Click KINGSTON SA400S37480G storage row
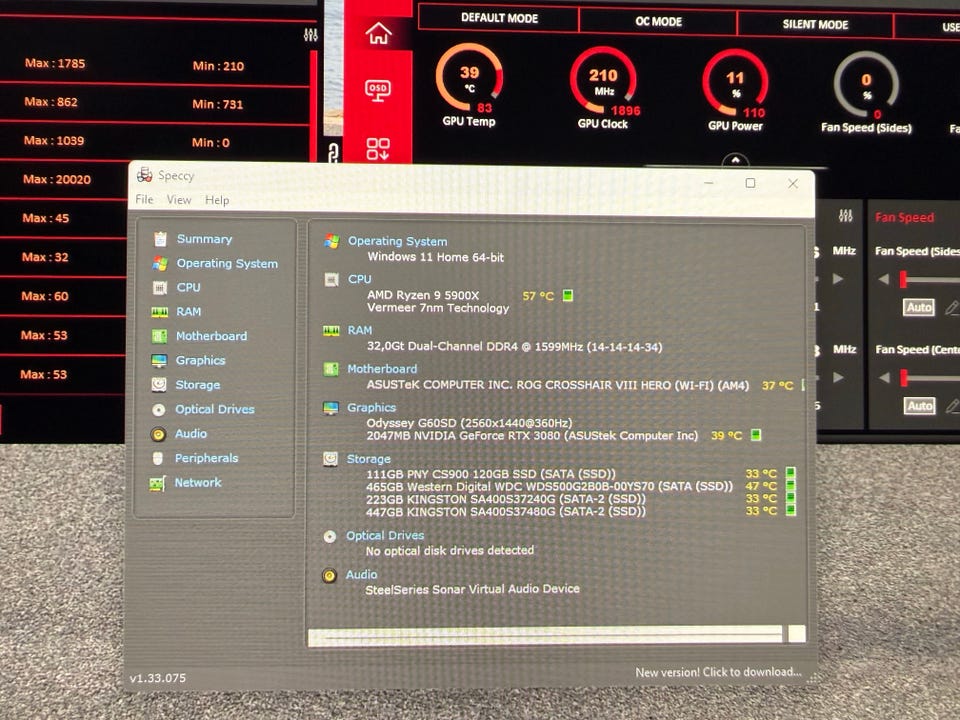The image size is (960, 720). click(506, 511)
